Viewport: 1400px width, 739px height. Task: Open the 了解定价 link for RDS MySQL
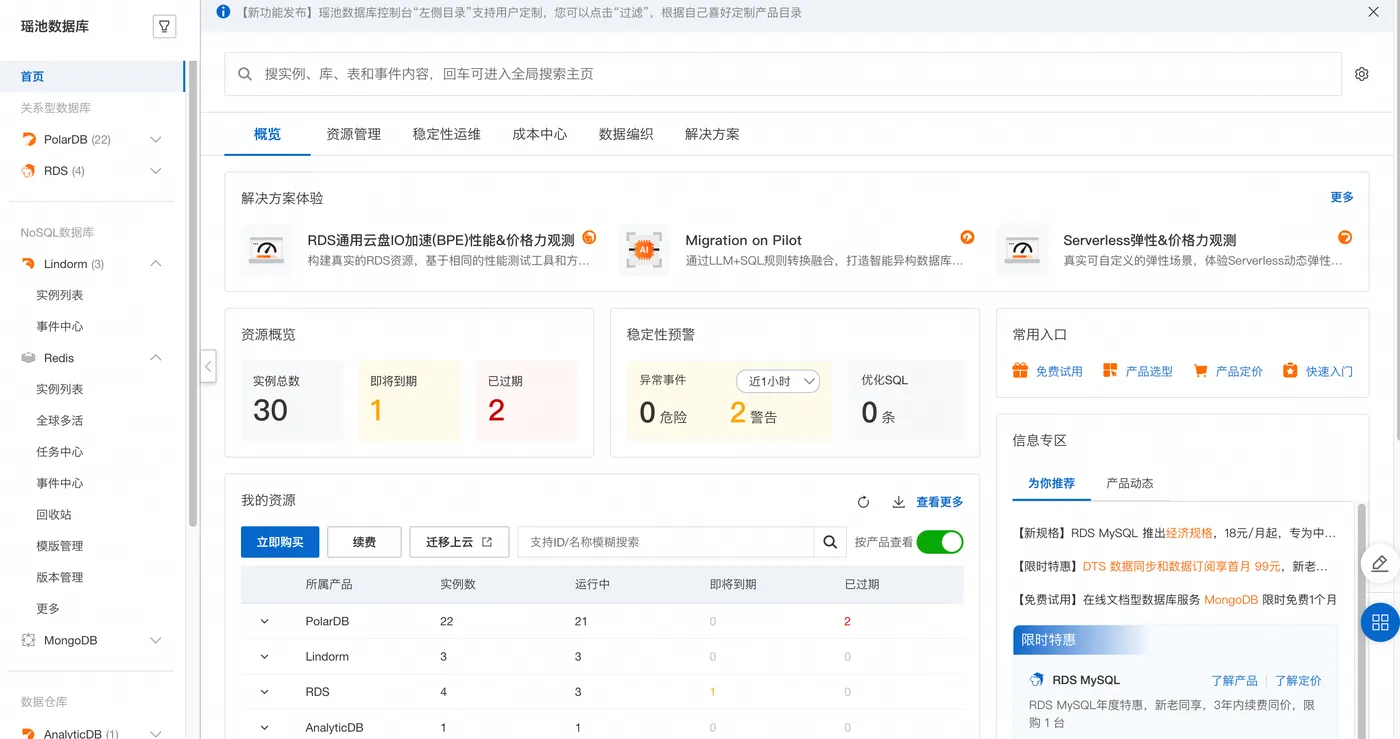(1298, 680)
